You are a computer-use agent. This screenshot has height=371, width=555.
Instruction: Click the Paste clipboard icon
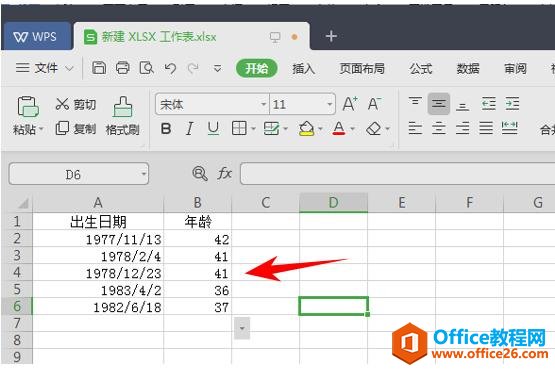(x=28, y=107)
